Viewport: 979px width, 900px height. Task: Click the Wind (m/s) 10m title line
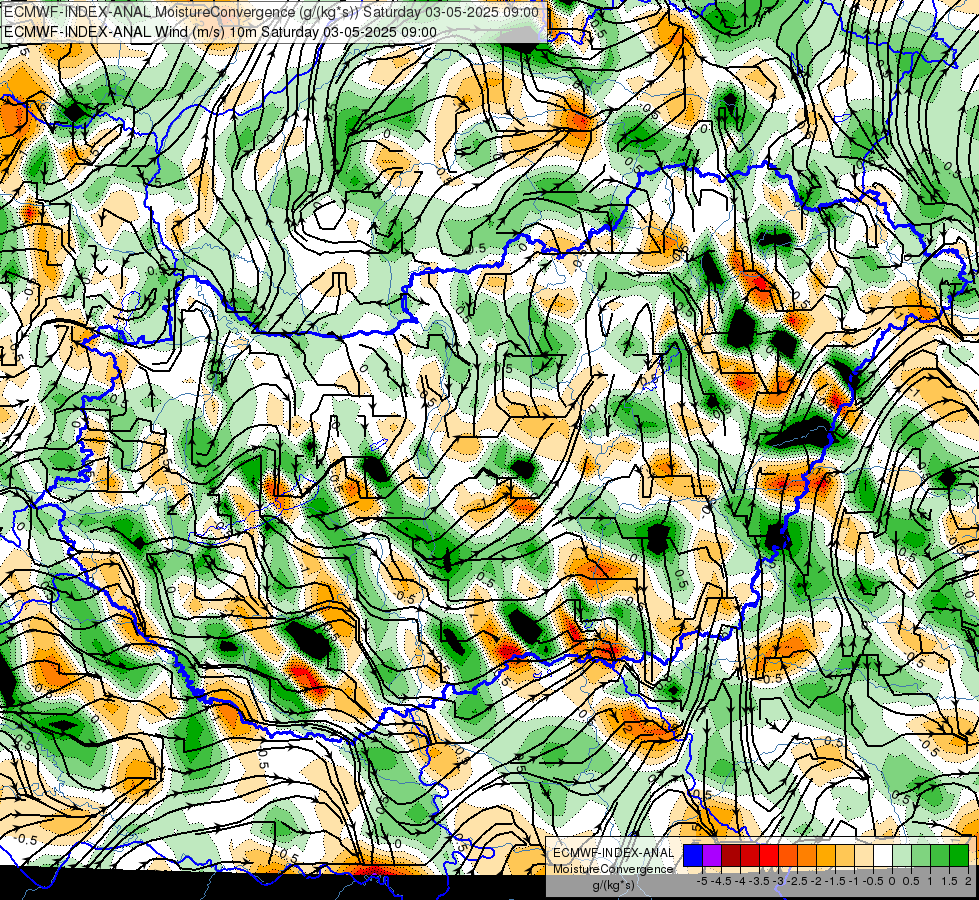click(x=220, y=32)
